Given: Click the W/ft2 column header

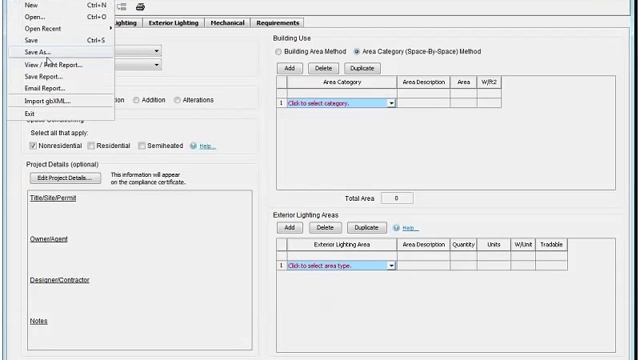Looking at the screenshot, I should coord(489,82).
